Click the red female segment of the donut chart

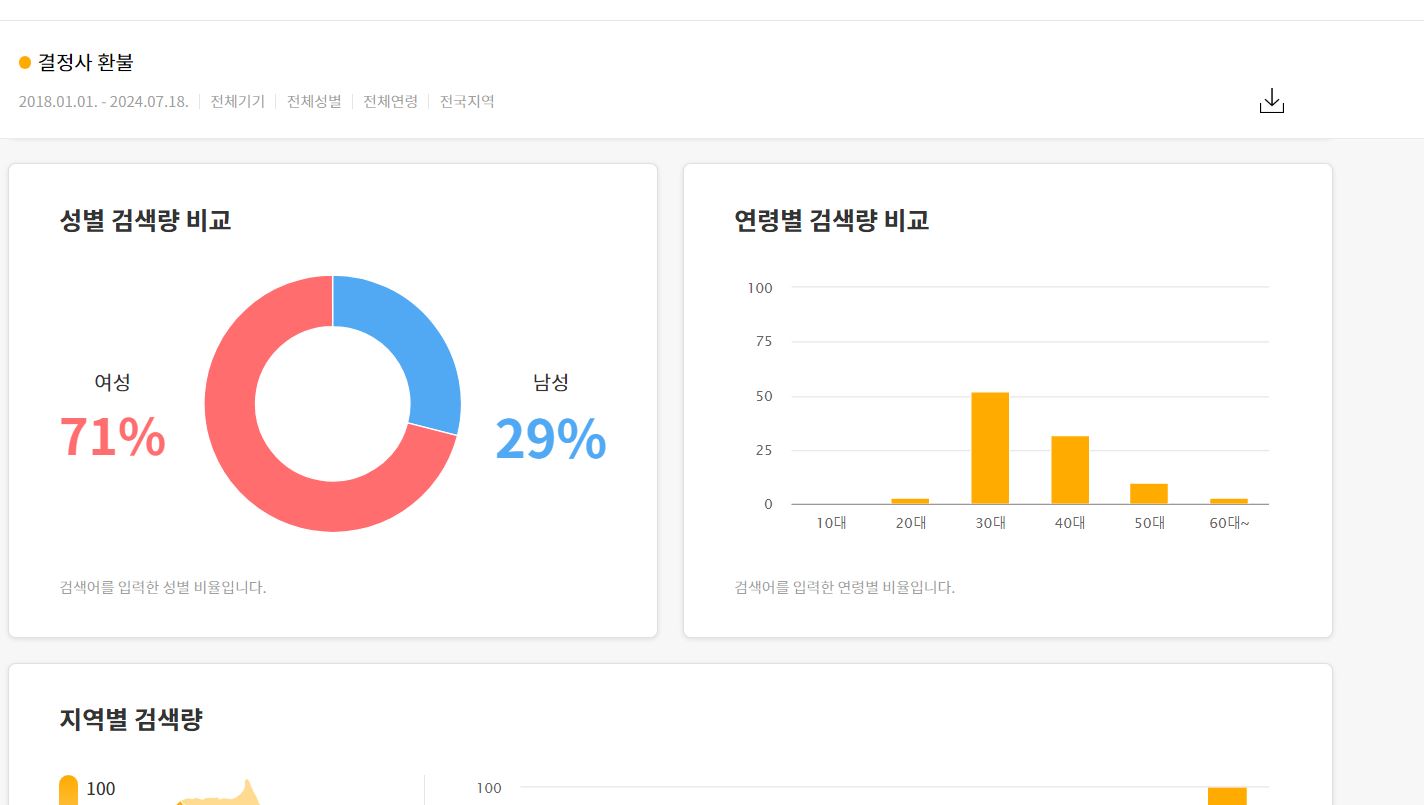[260, 470]
